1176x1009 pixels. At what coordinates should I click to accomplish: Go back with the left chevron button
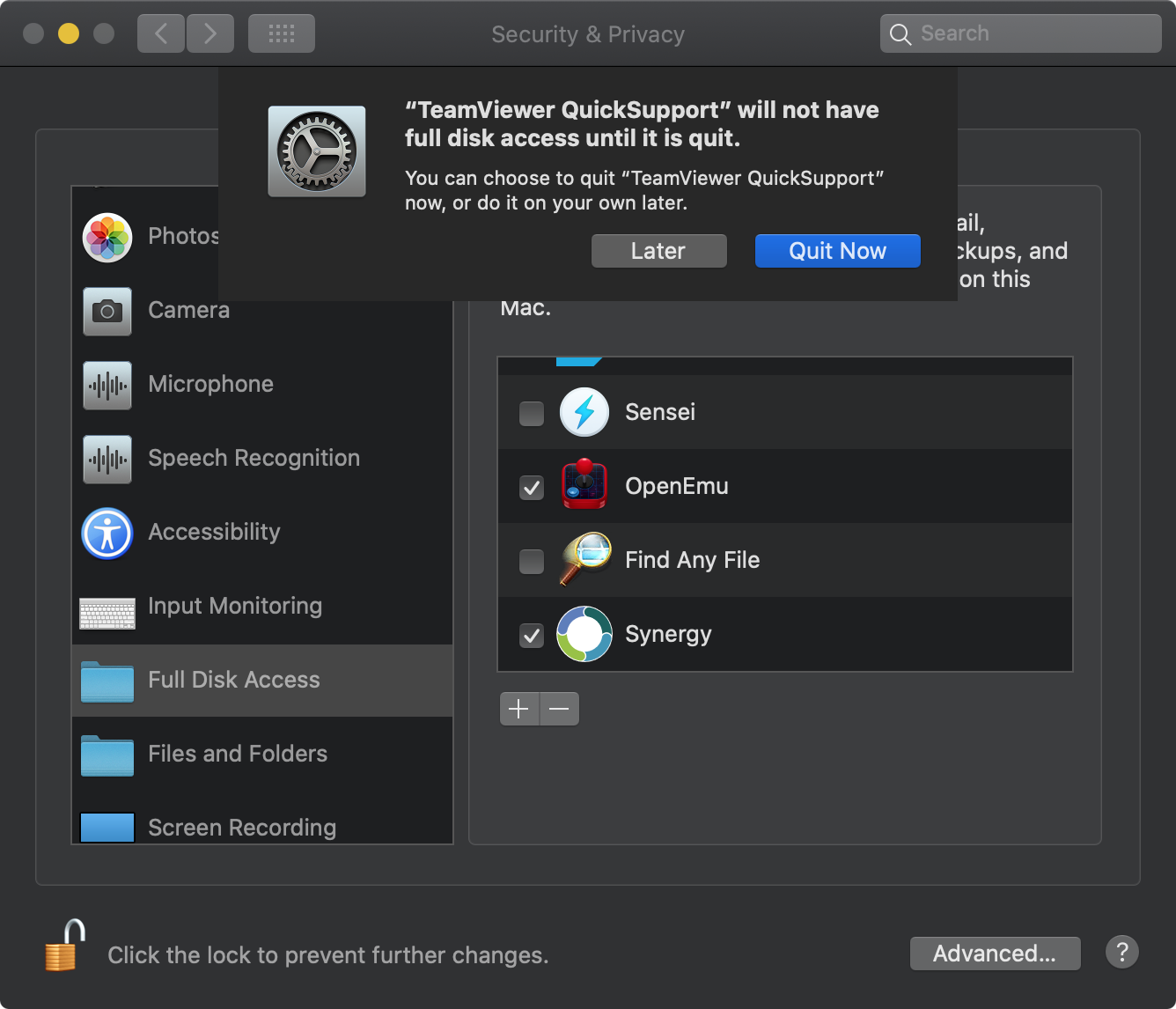161,33
